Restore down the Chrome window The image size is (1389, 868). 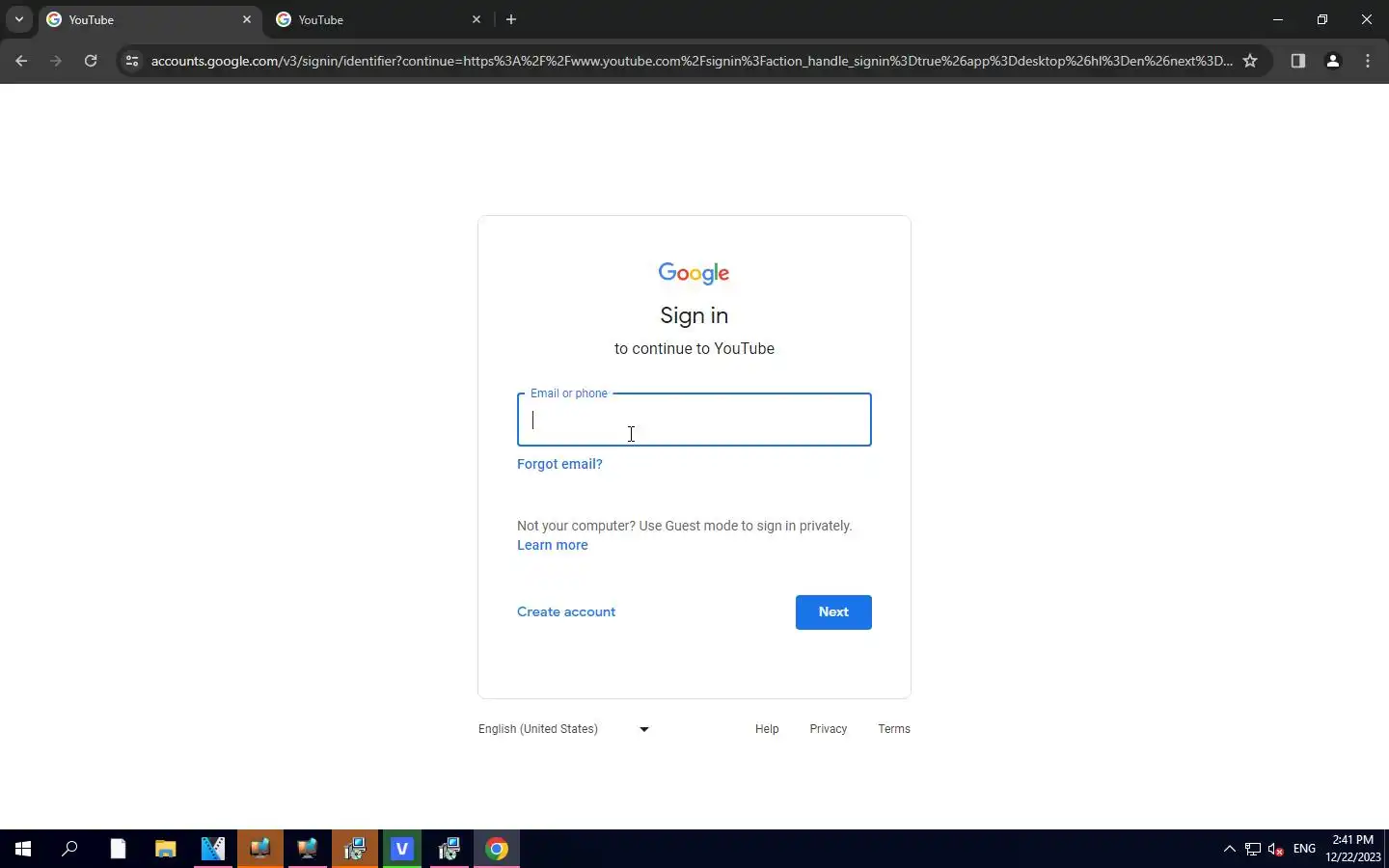(x=1322, y=19)
